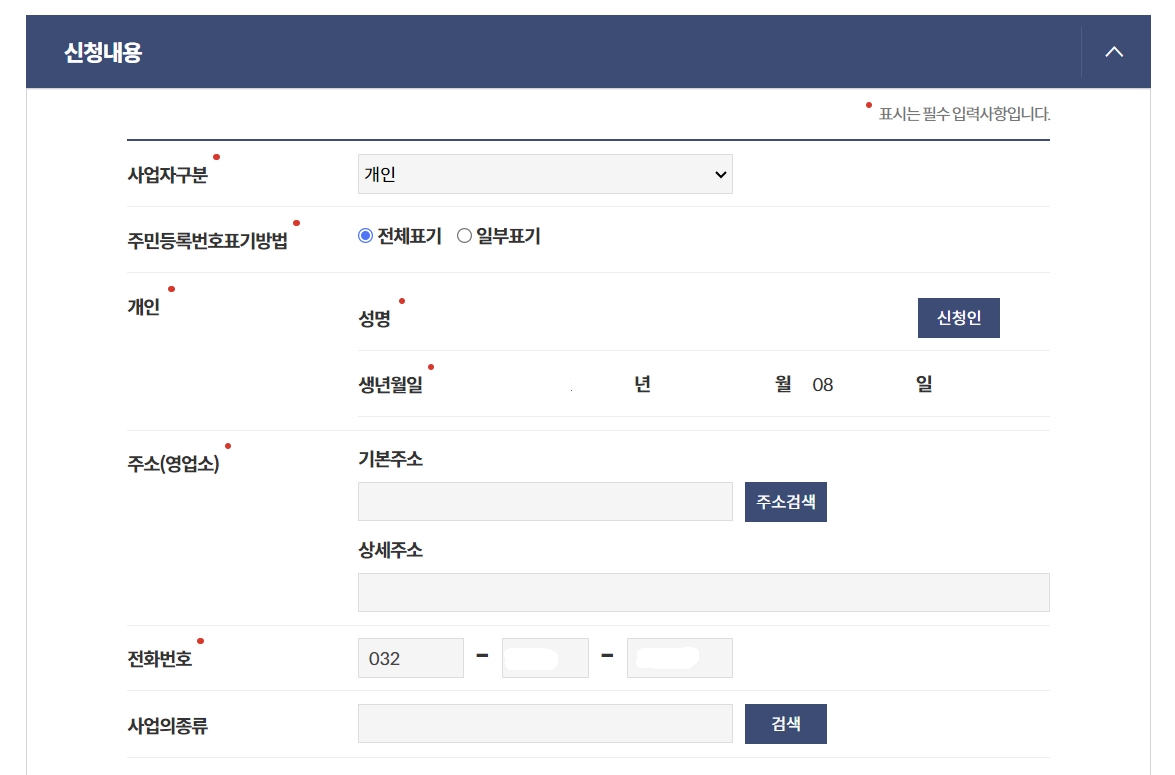Collapse the 신청내용 section with chevron
Viewport: 1175px width, 775px height.
point(1114,52)
